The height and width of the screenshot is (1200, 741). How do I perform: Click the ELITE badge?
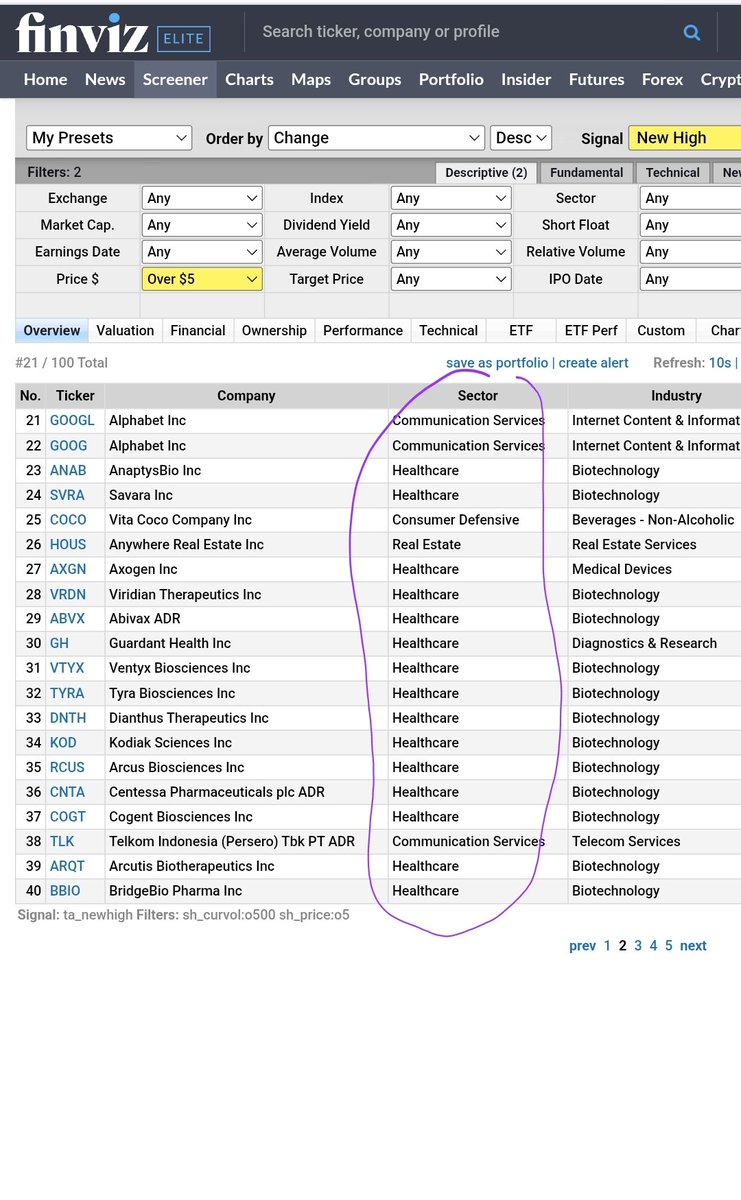pyautogui.click(x=183, y=39)
